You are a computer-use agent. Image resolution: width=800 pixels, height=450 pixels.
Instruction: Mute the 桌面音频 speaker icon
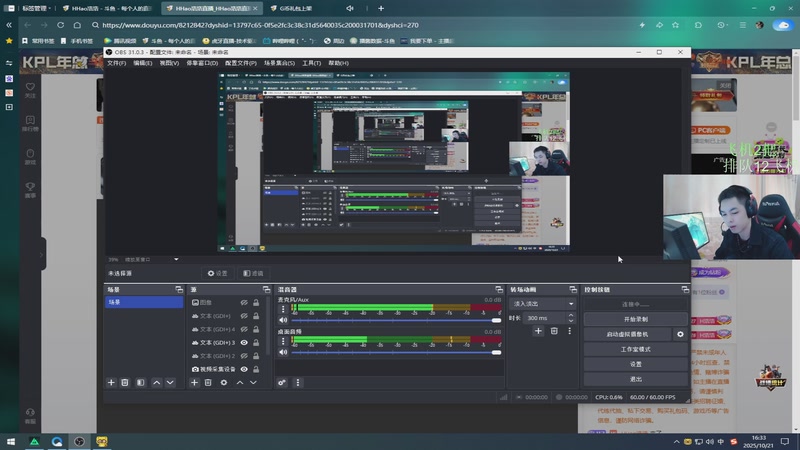pyautogui.click(x=283, y=353)
